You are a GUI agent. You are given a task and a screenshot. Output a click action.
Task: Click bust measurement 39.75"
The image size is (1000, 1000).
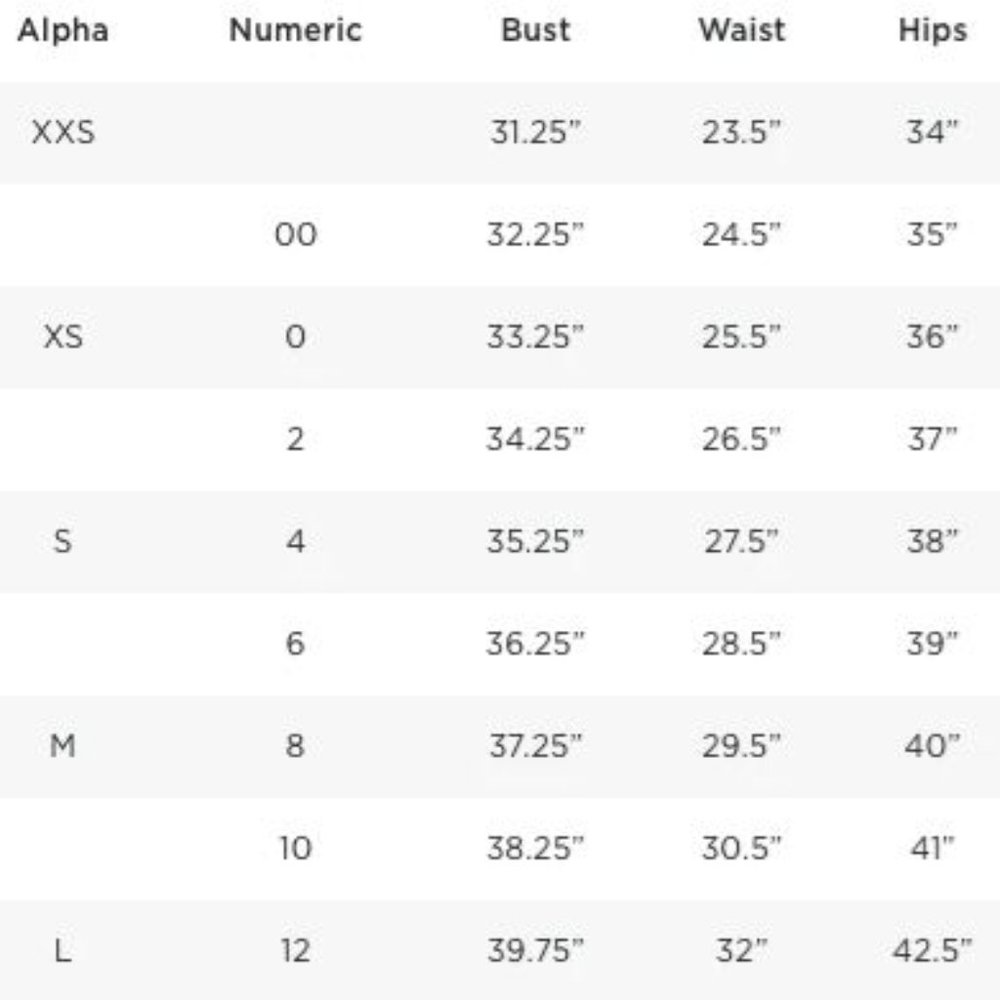pyautogui.click(x=535, y=951)
